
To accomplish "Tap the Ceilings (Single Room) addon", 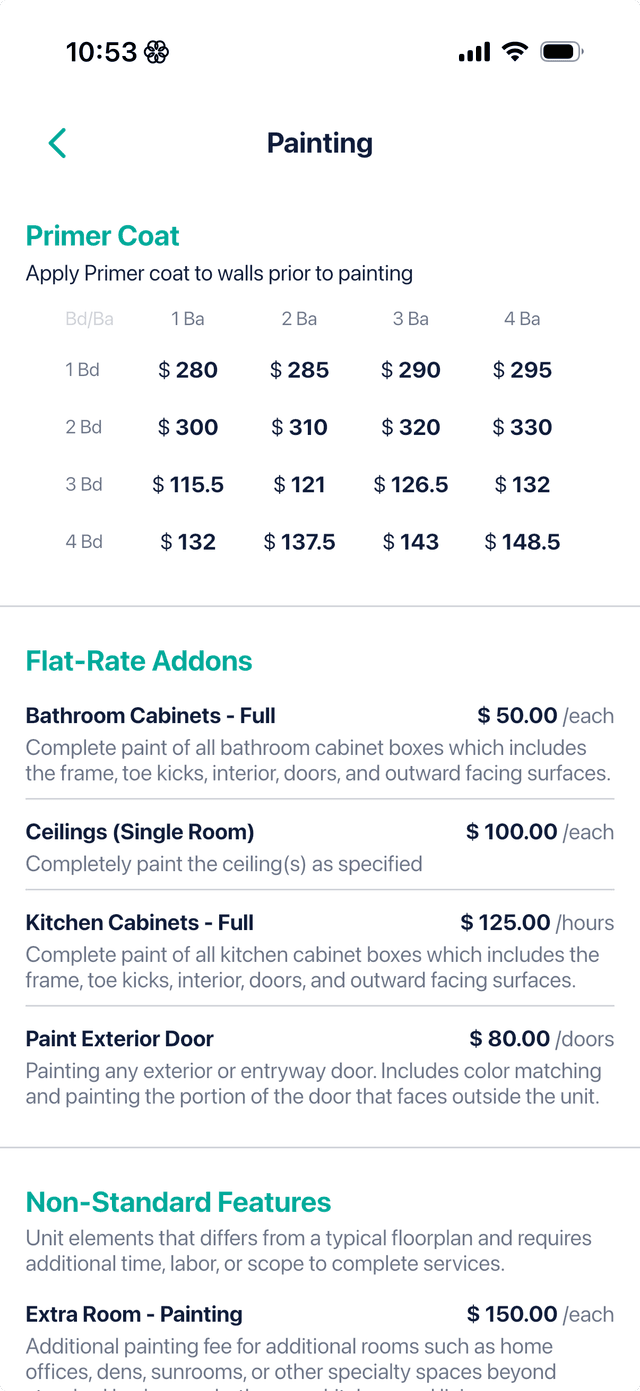I will pyautogui.click(x=137, y=831).
